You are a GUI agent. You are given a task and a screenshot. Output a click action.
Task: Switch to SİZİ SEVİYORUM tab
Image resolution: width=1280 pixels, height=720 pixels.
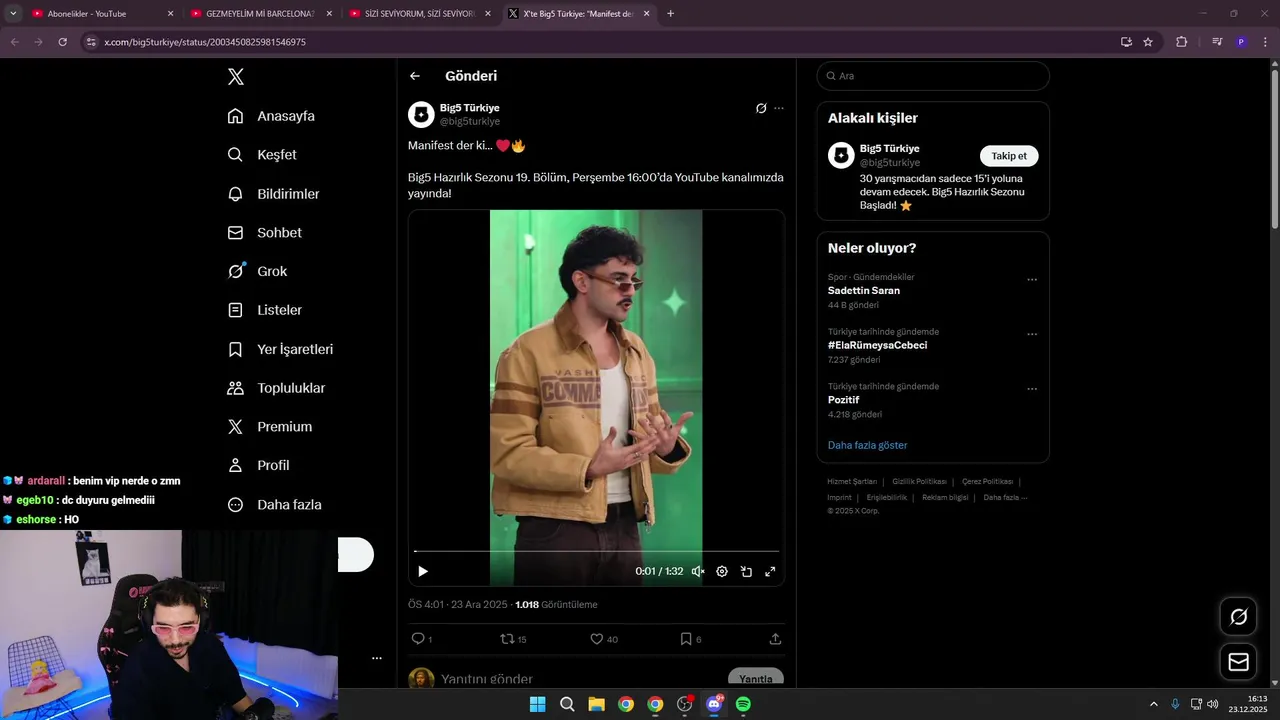(420, 14)
